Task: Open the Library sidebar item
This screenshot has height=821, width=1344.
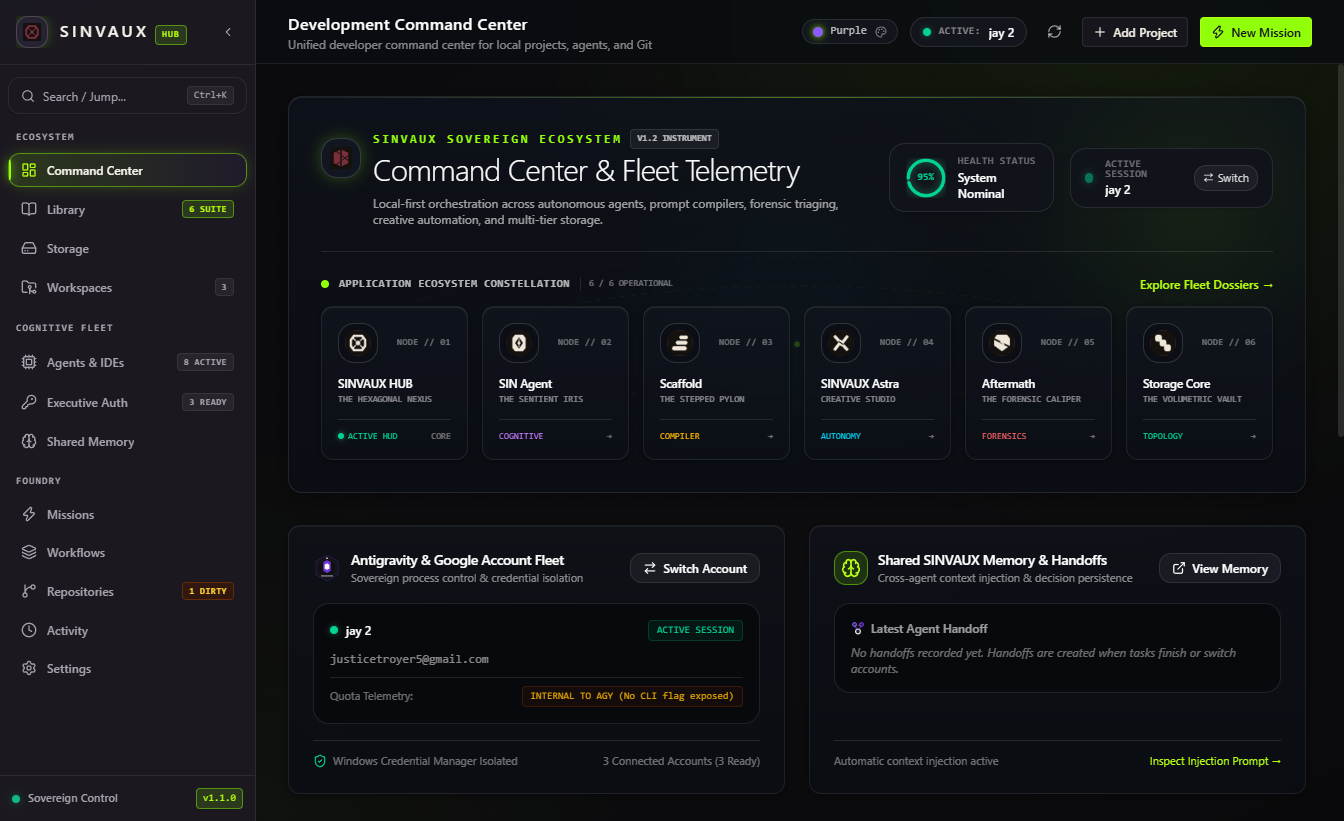Action: (127, 209)
